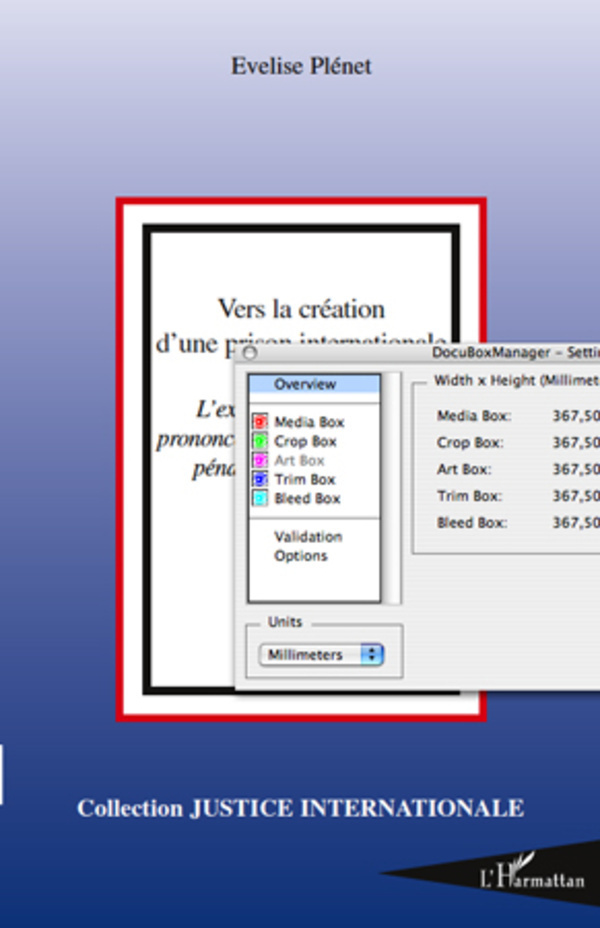600x928 pixels.
Task: Click the magenta Art Box icon
Action: 260,460
